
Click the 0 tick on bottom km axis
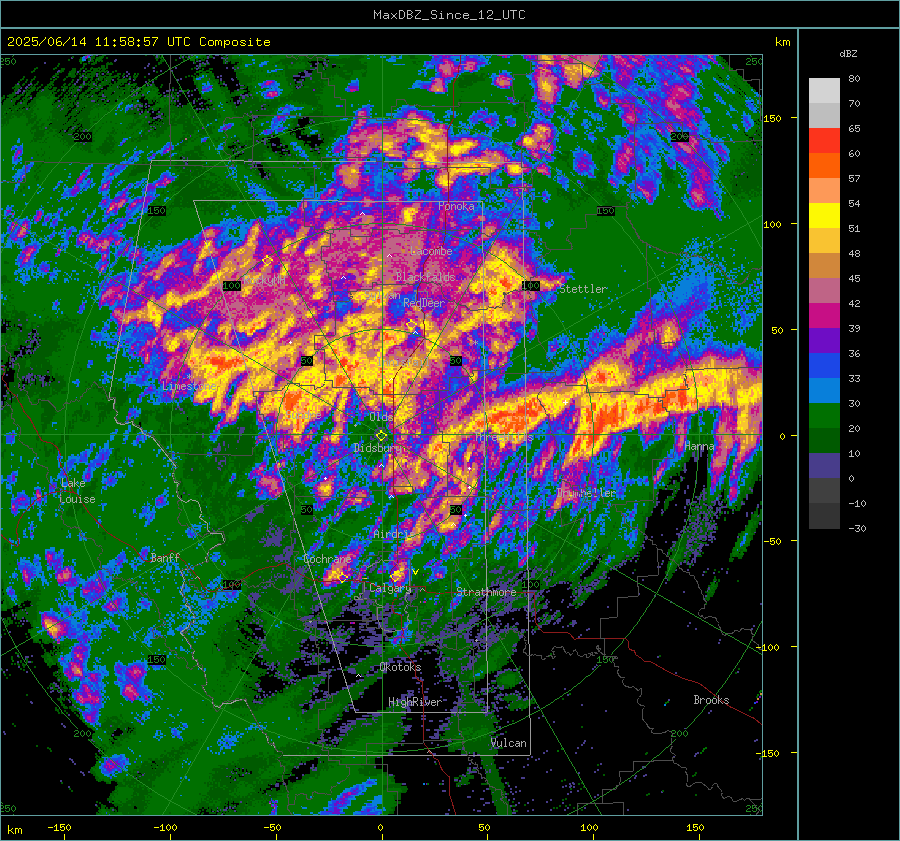pyautogui.click(x=380, y=827)
